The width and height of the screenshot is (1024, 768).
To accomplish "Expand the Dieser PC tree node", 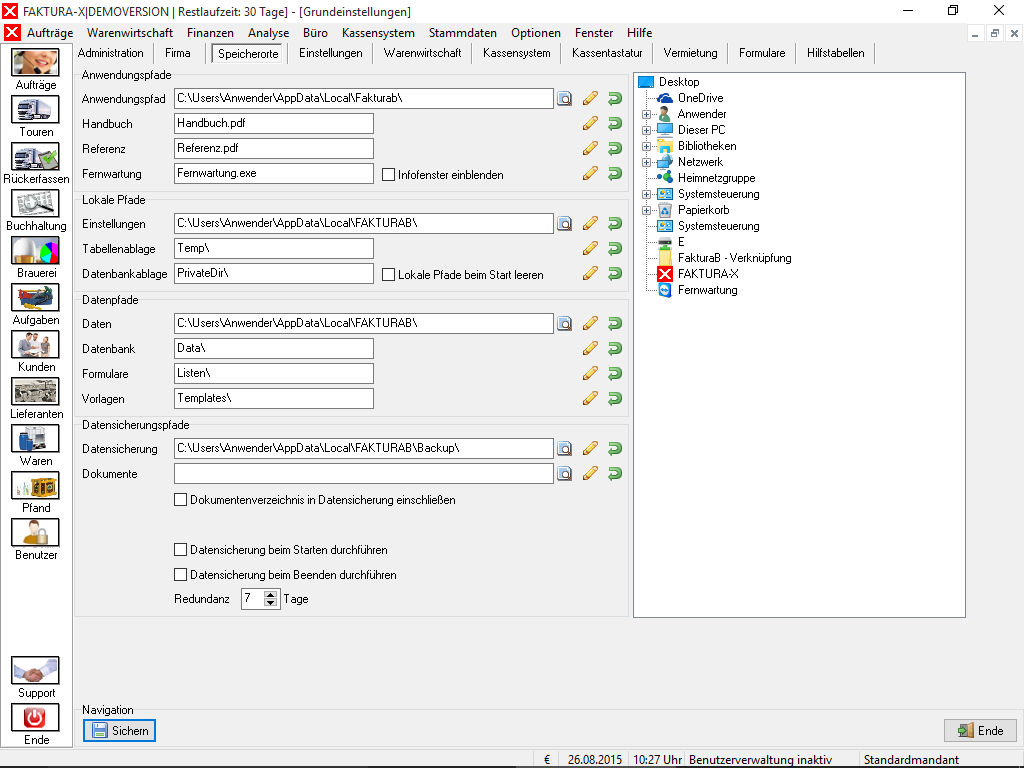I will 647,130.
